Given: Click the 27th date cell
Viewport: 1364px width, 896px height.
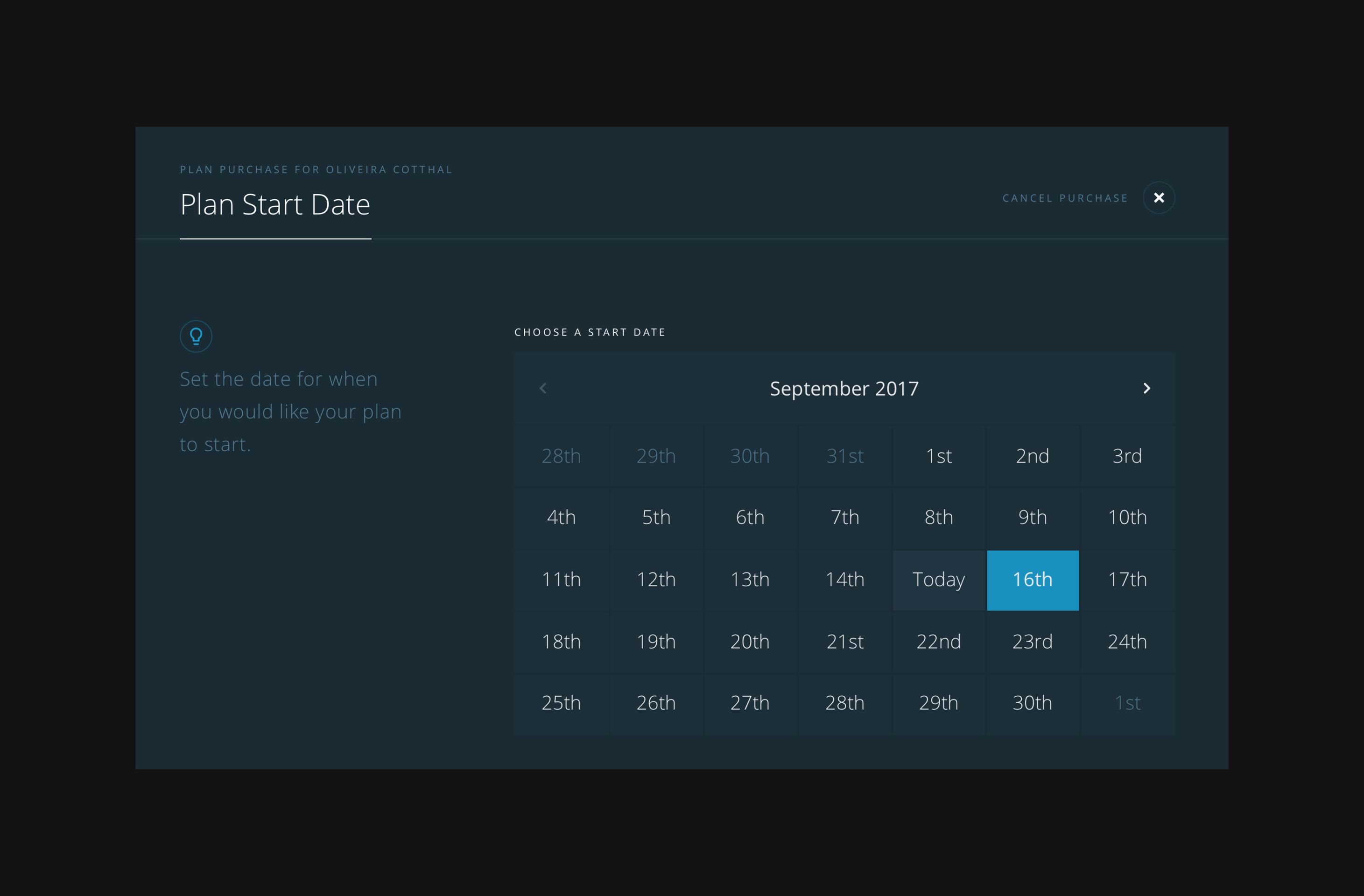Looking at the screenshot, I should pyautogui.click(x=750, y=704).
